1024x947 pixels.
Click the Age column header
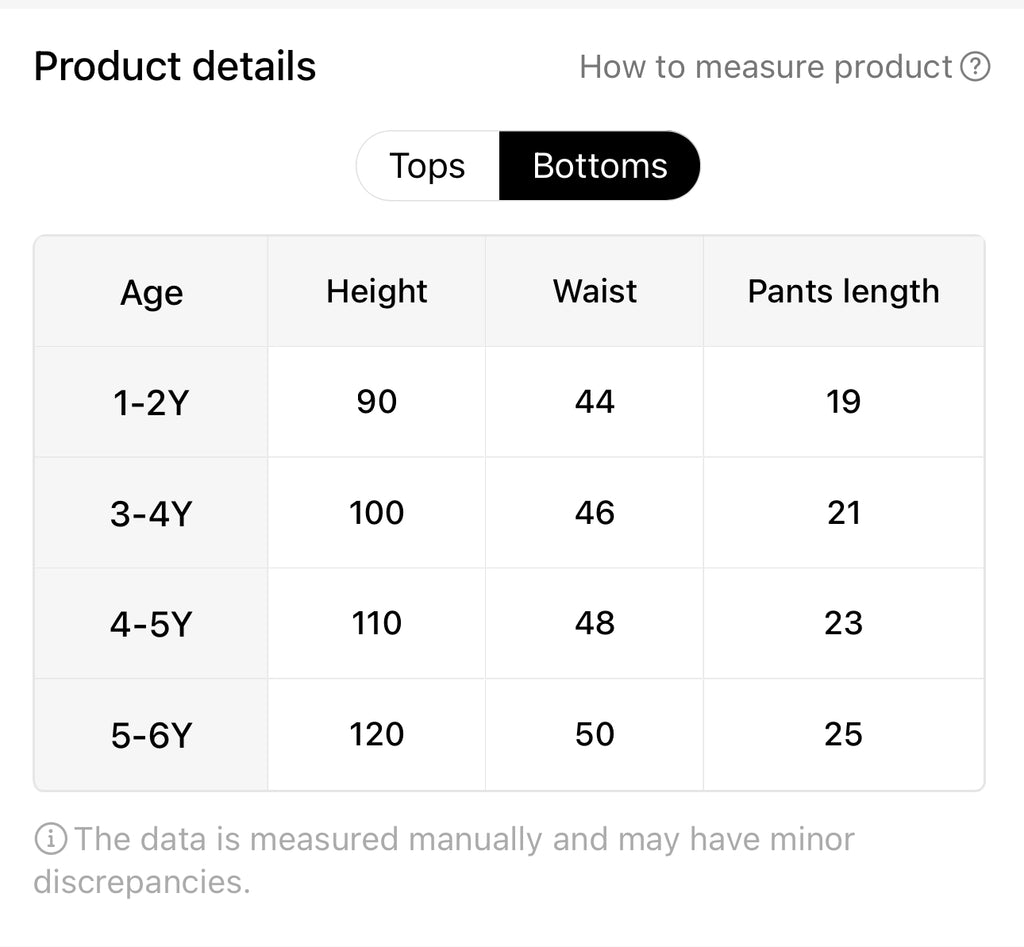pos(151,293)
